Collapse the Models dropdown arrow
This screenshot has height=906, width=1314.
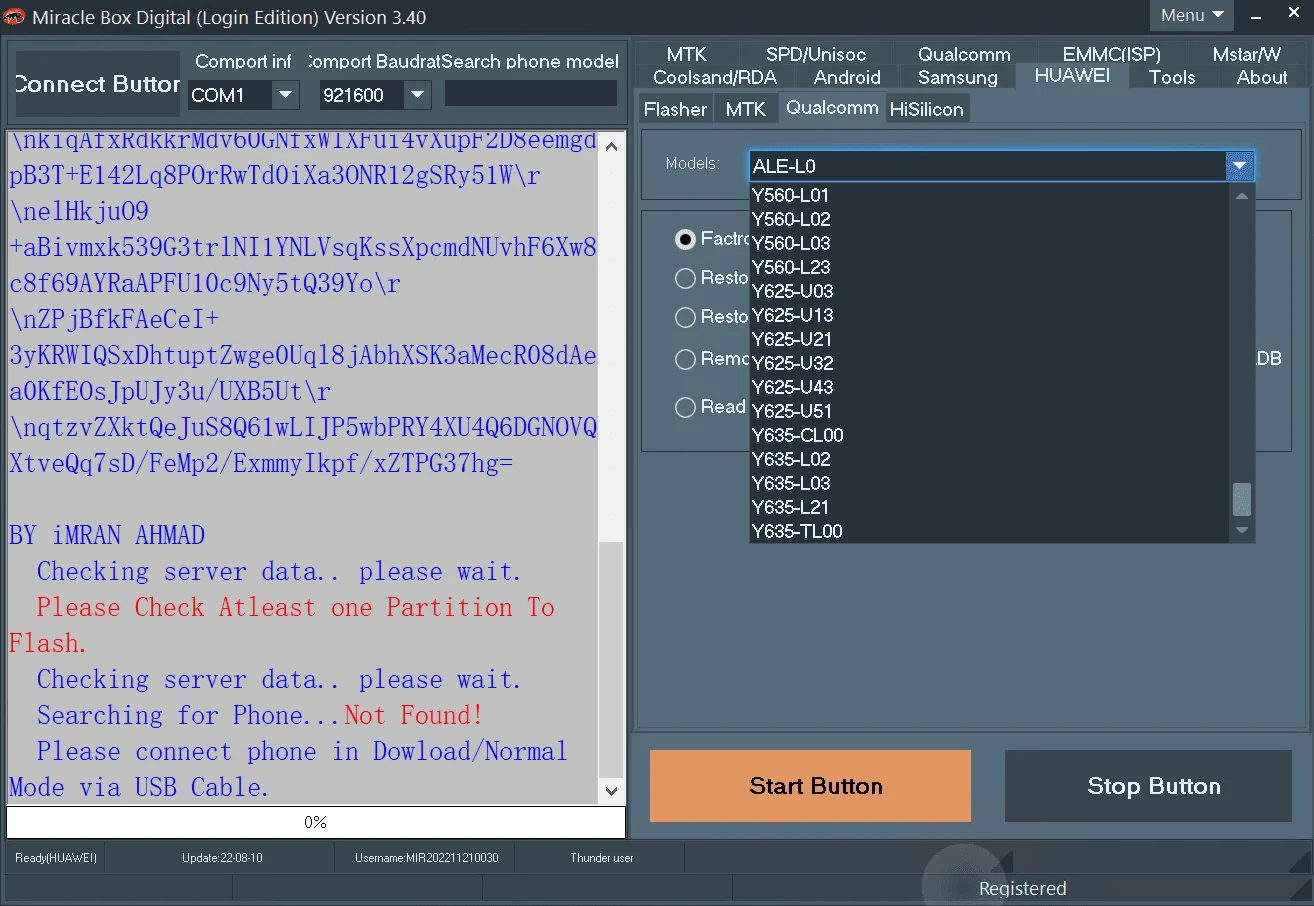pyautogui.click(x=1239, y=166)
